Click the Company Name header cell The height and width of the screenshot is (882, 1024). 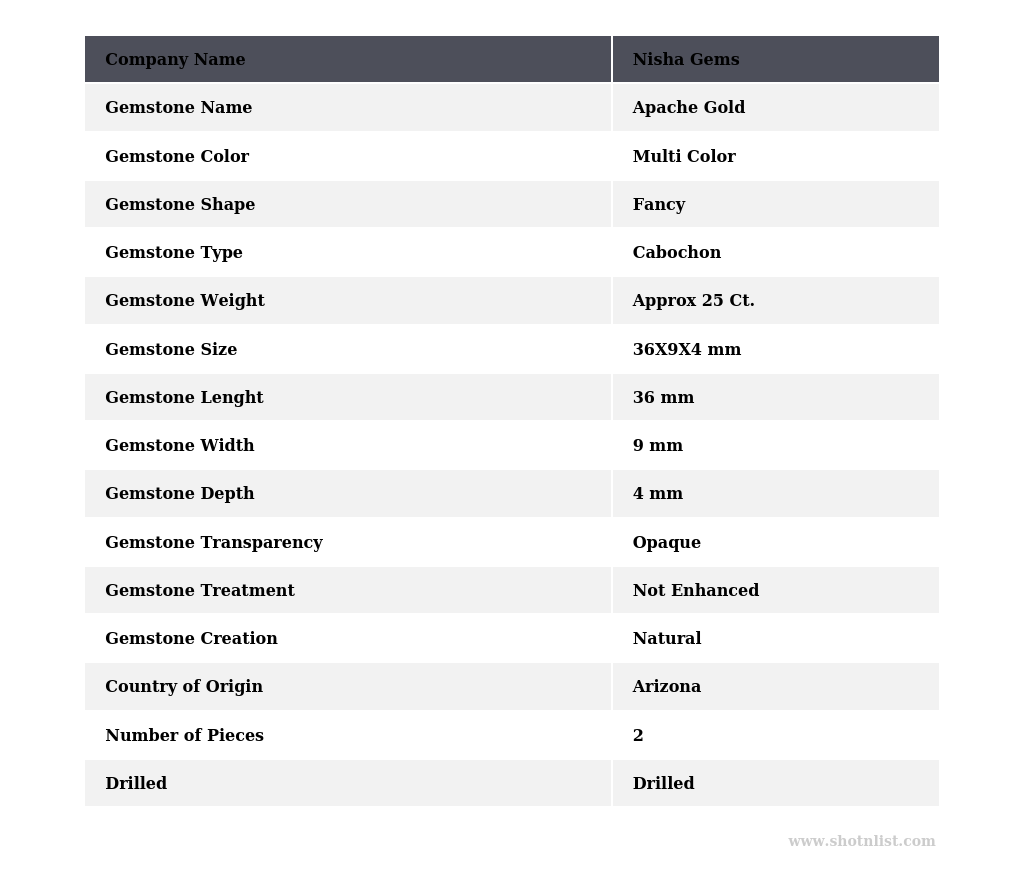coord(175,60)
